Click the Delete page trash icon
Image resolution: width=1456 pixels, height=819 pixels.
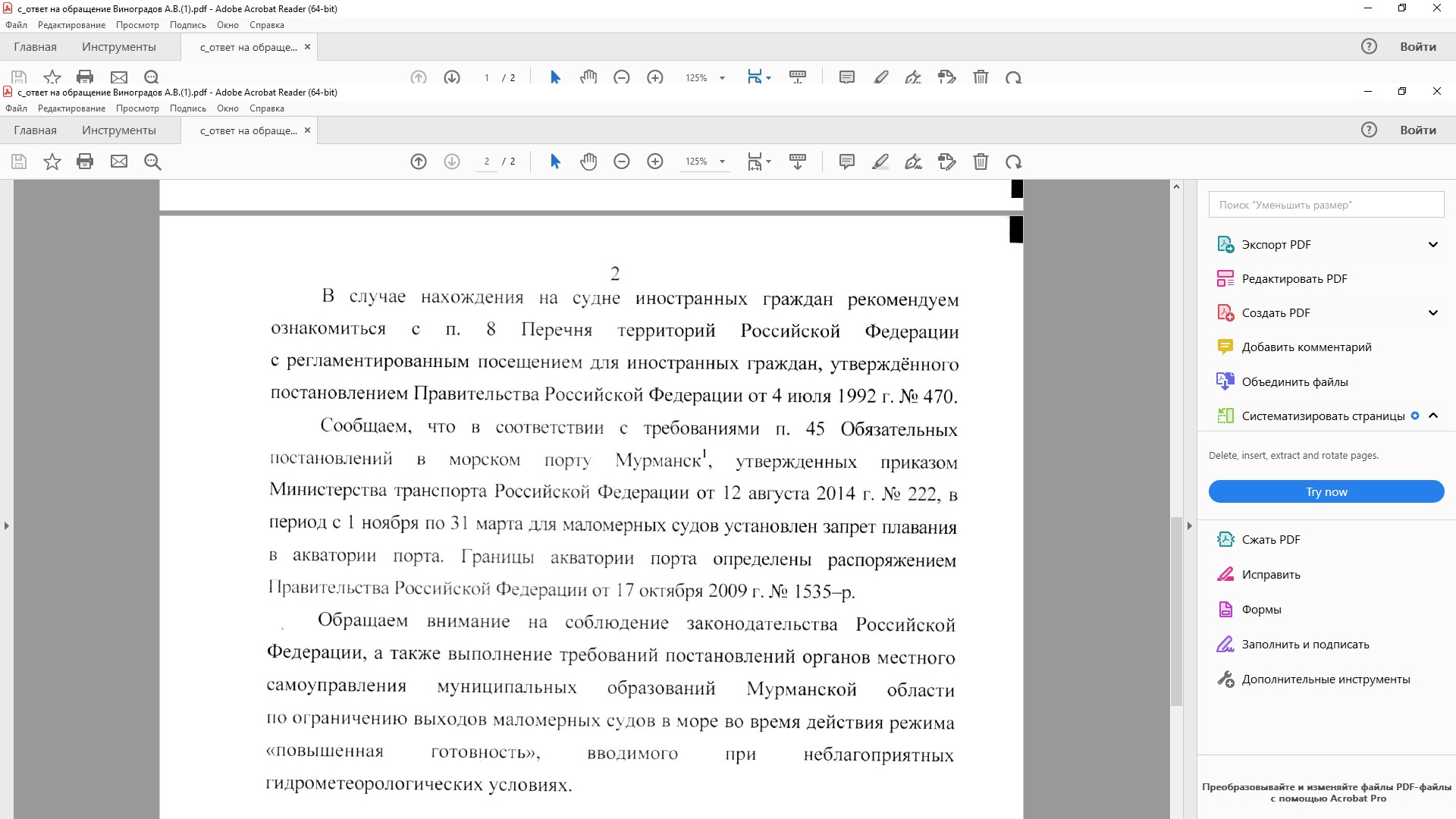coord(981,162)
